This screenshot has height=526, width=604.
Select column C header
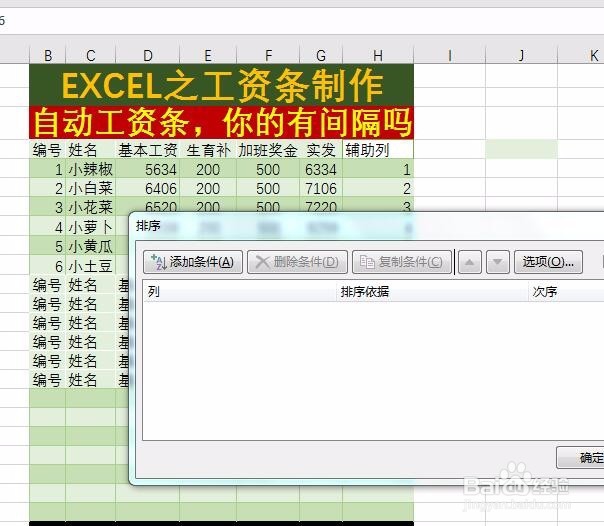click(91, 56)
